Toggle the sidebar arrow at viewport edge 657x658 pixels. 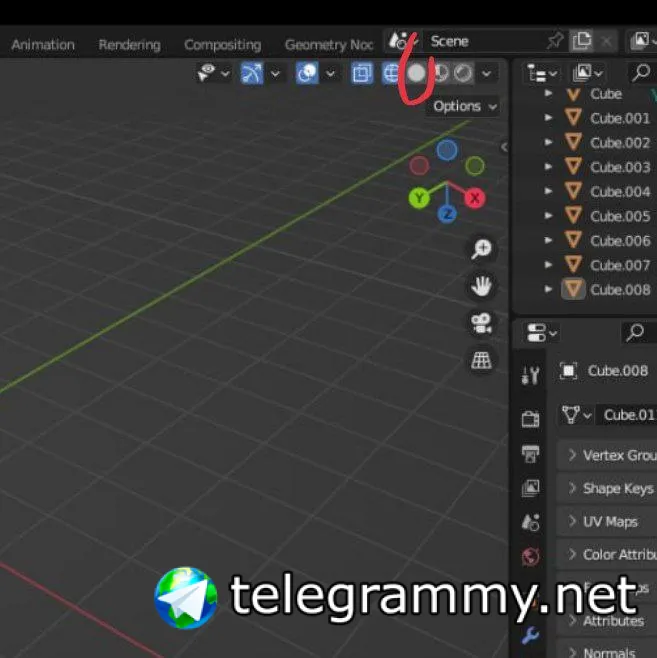(x=504, y=147)
